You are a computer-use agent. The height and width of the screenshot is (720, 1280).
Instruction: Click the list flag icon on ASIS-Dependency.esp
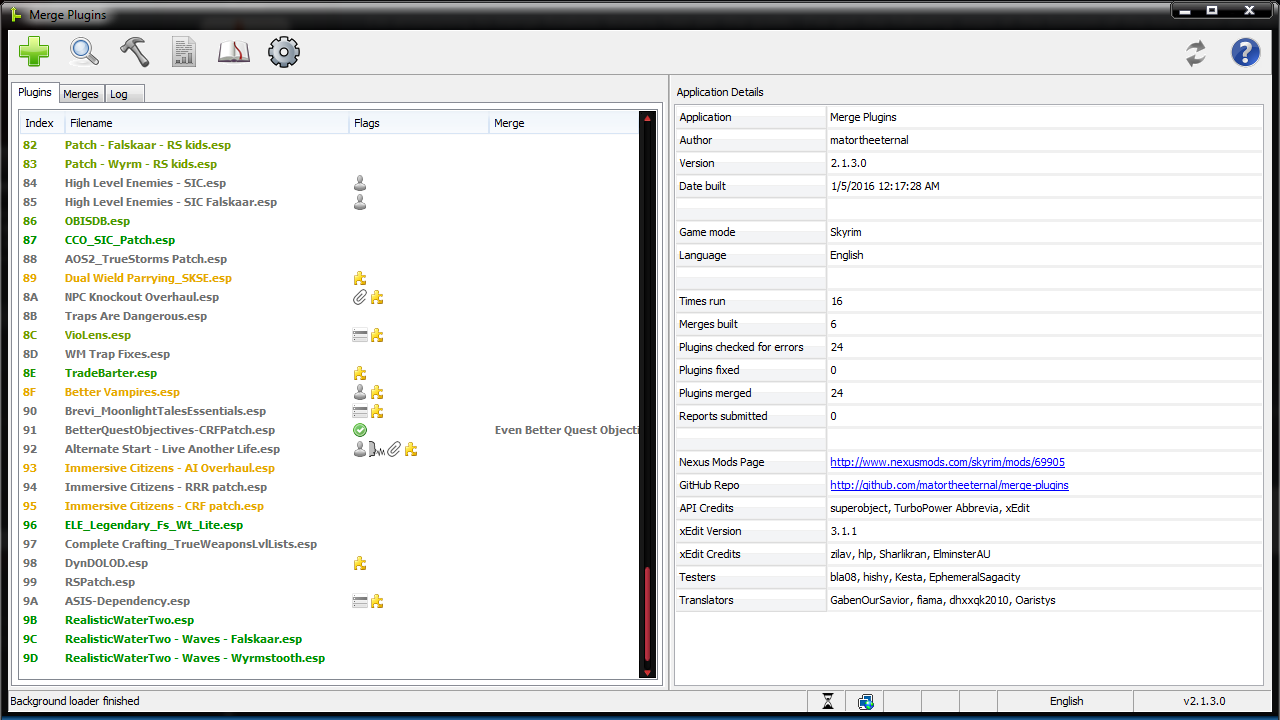pyautogui.click(x=360, y=601)
